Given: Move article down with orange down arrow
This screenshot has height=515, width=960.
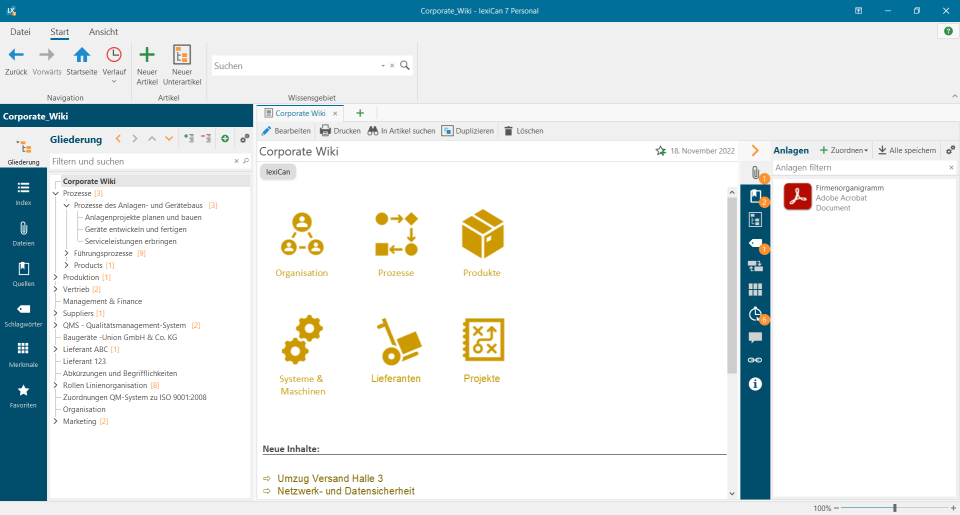Looking at the screenshot, I should pyautogui.click(x=169, y=139).
